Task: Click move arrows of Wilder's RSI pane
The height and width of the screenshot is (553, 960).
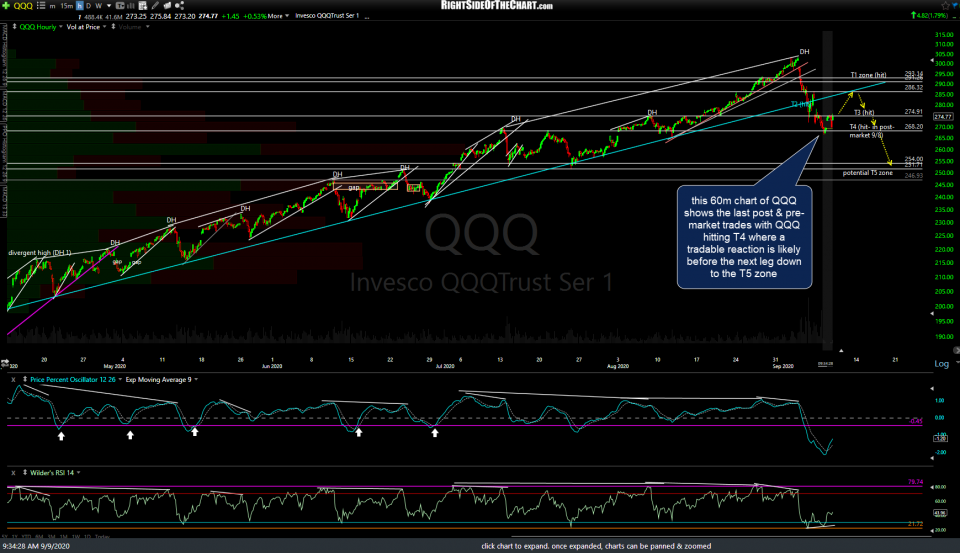Action: coord(25,472)
